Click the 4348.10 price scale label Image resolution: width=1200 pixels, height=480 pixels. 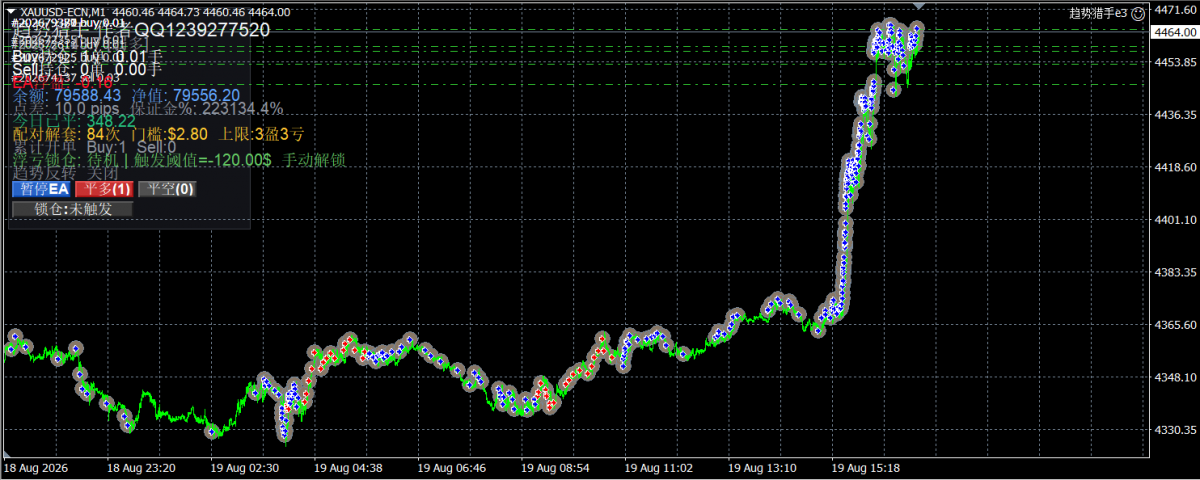[1175, 377]
